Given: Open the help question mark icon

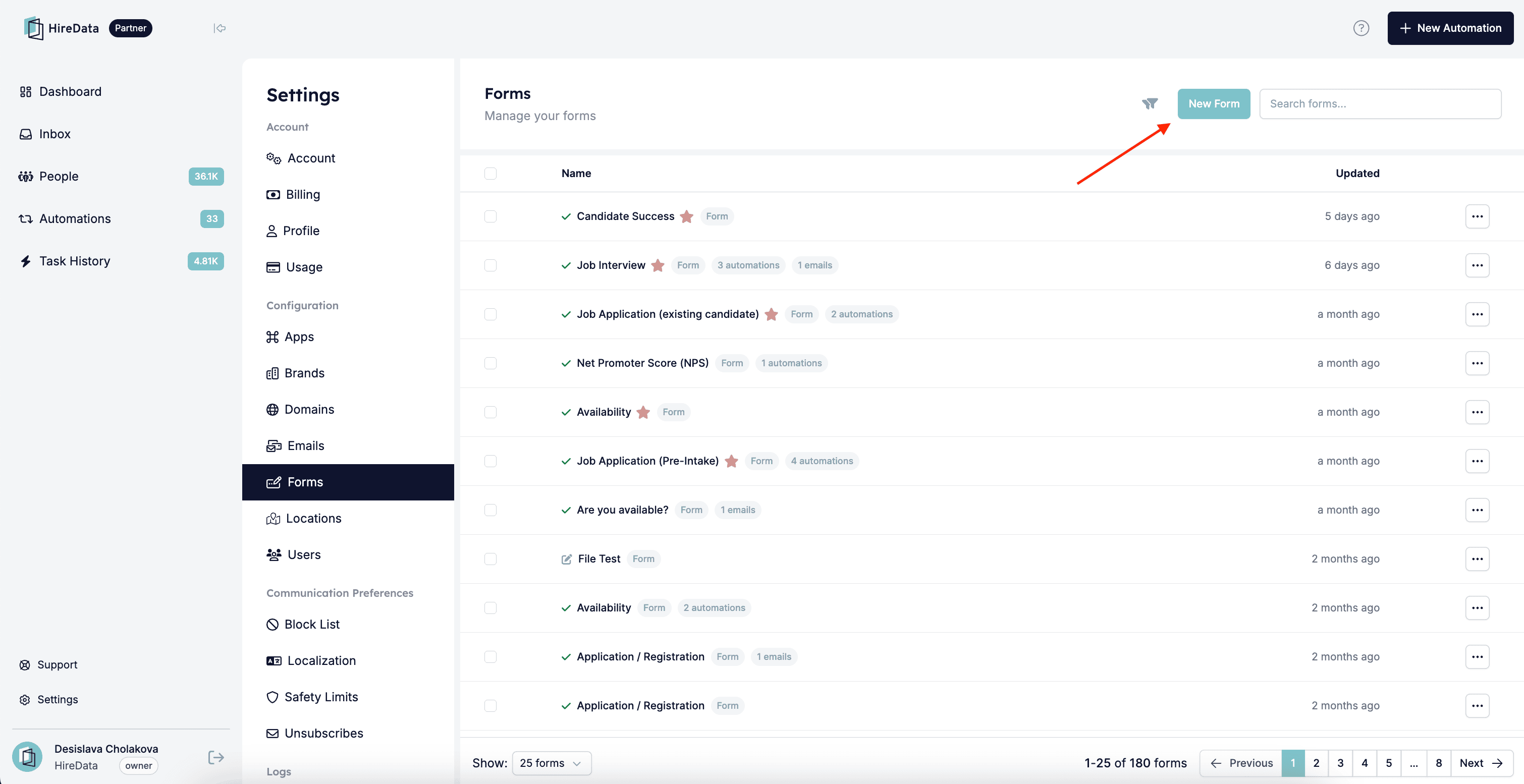Looking at the screenshot, I should tap(1360, 28).
